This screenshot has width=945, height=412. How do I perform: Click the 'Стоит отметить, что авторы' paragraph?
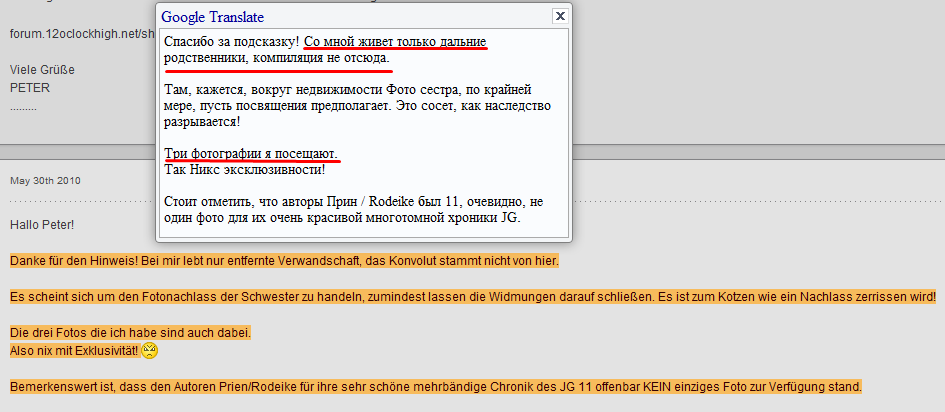354,209
